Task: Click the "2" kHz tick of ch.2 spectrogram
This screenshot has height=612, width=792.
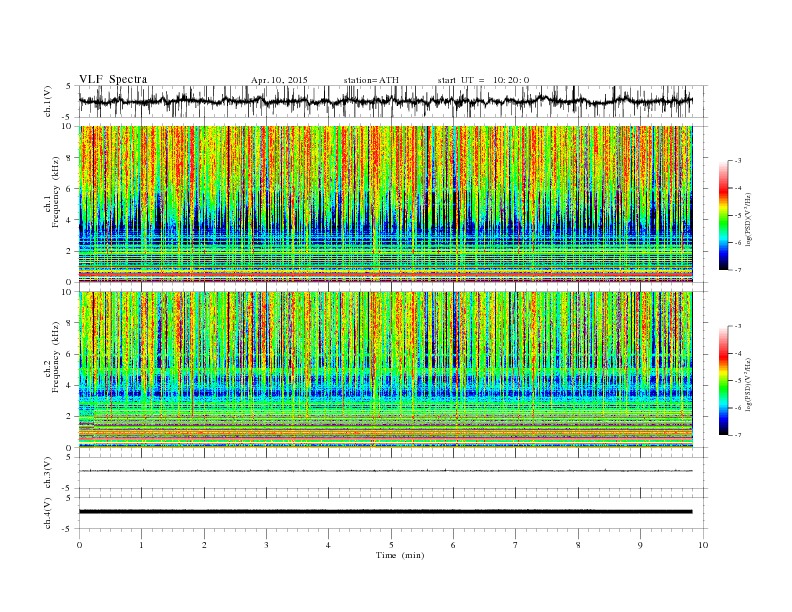Action: click(69, 417)
